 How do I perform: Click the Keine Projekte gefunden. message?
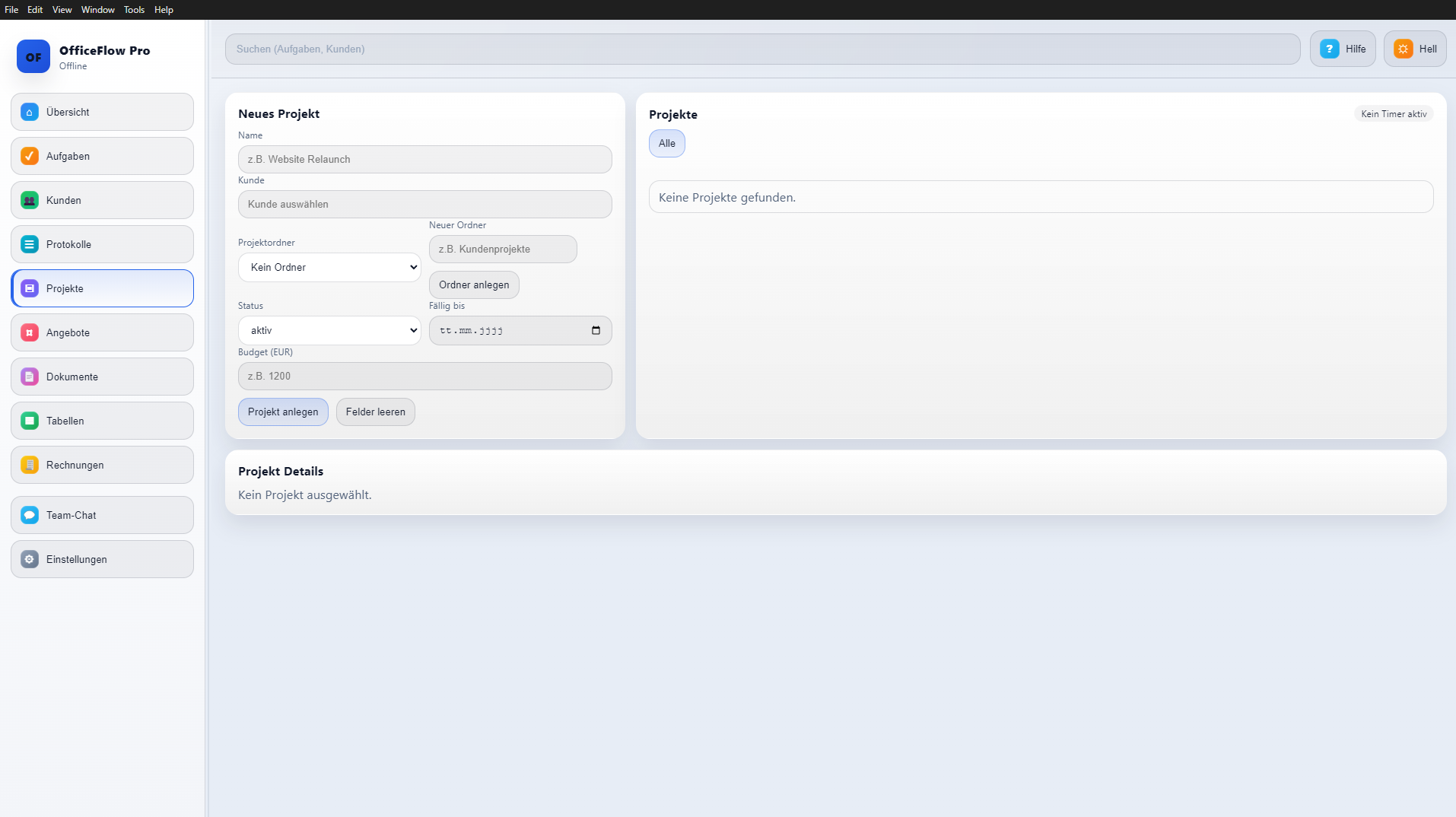point(726,197)
